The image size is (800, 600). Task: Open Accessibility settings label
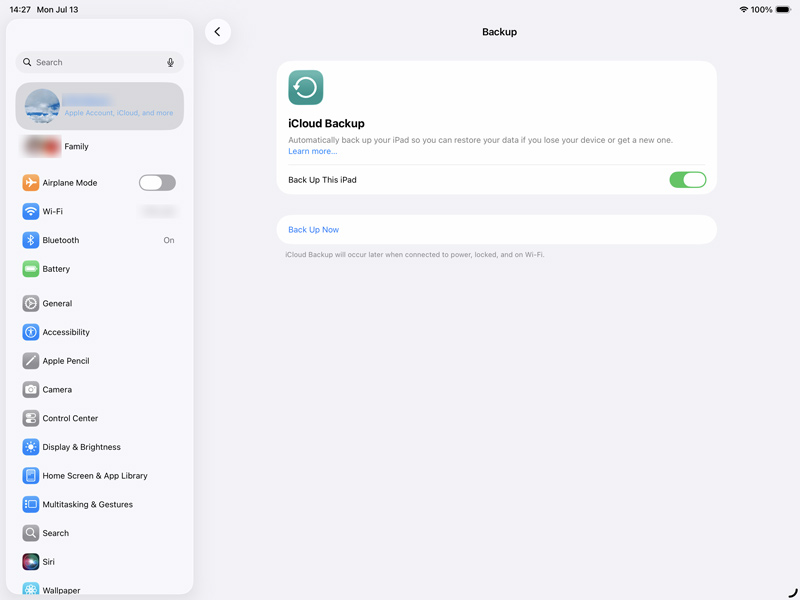point(66,332)
